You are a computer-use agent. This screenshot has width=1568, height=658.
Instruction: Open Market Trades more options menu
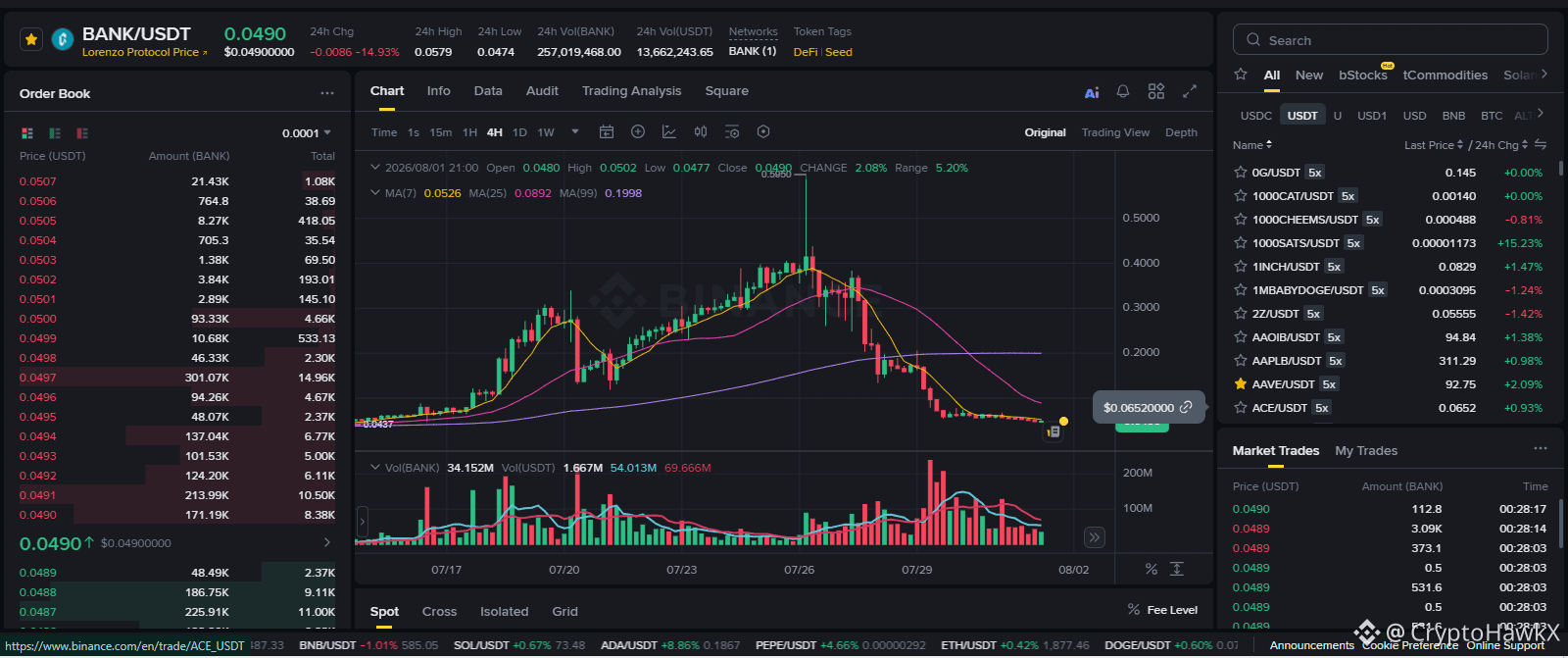1541,448
